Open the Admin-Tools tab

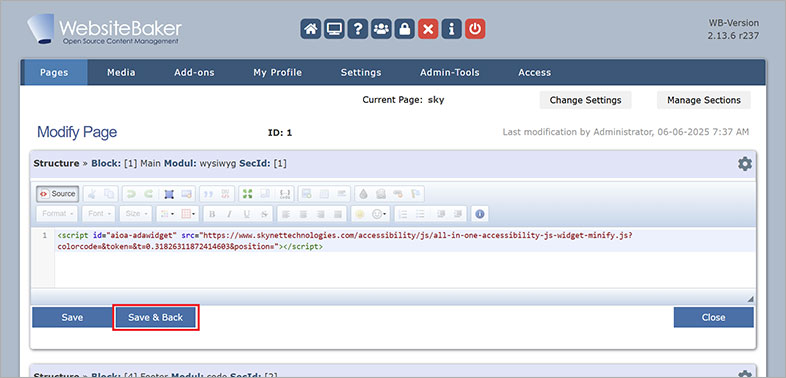click(x=450, y=72)
